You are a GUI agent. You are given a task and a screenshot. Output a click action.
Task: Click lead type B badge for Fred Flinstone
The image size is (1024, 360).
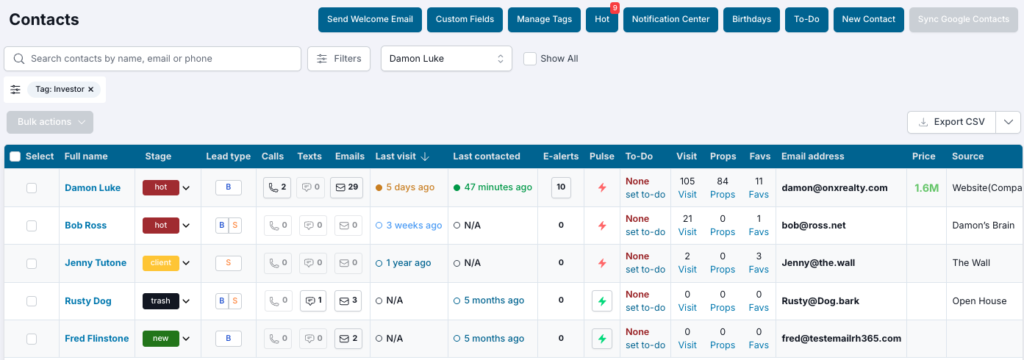(228, 338)
